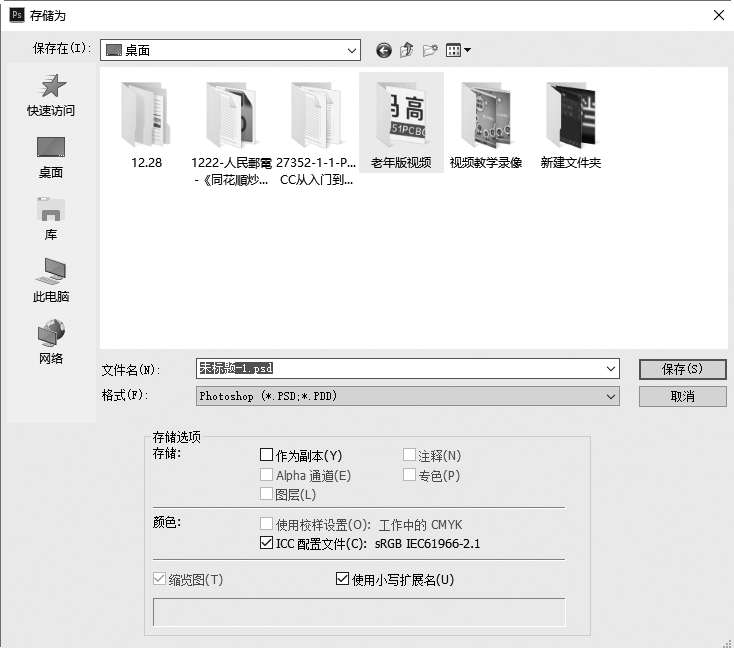Open 库 in the left sidebar
Image resolution: width=734 pixels, height=648 pixels.
(51, 219)
